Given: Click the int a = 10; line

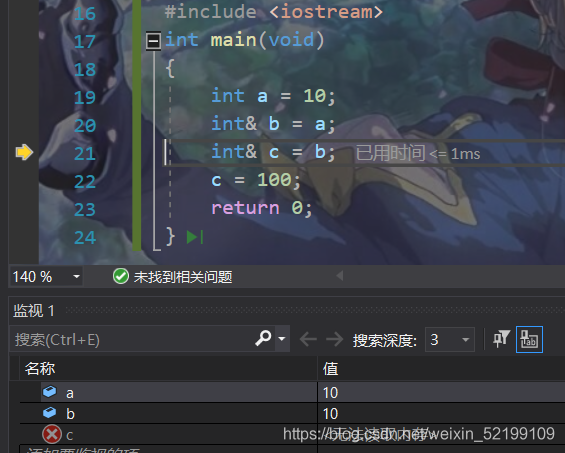Looking at the screenshot, I should 273,96.
